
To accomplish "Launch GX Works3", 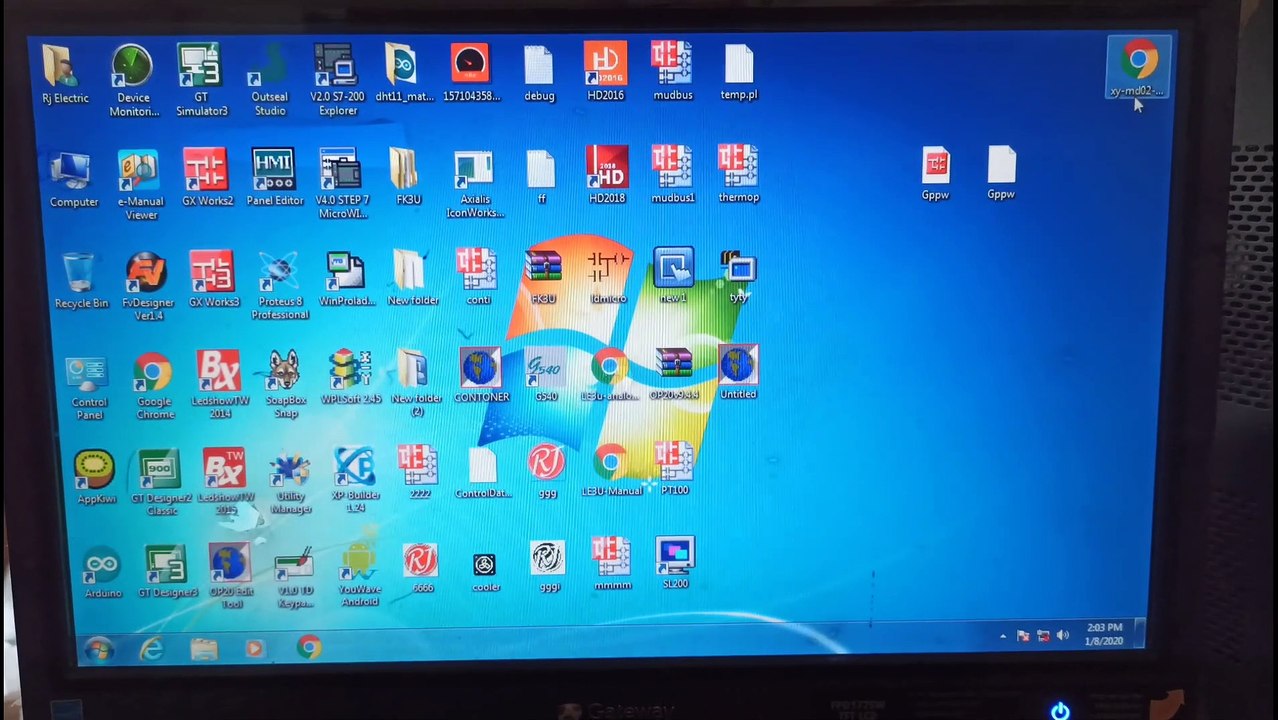I will point(213,279).
